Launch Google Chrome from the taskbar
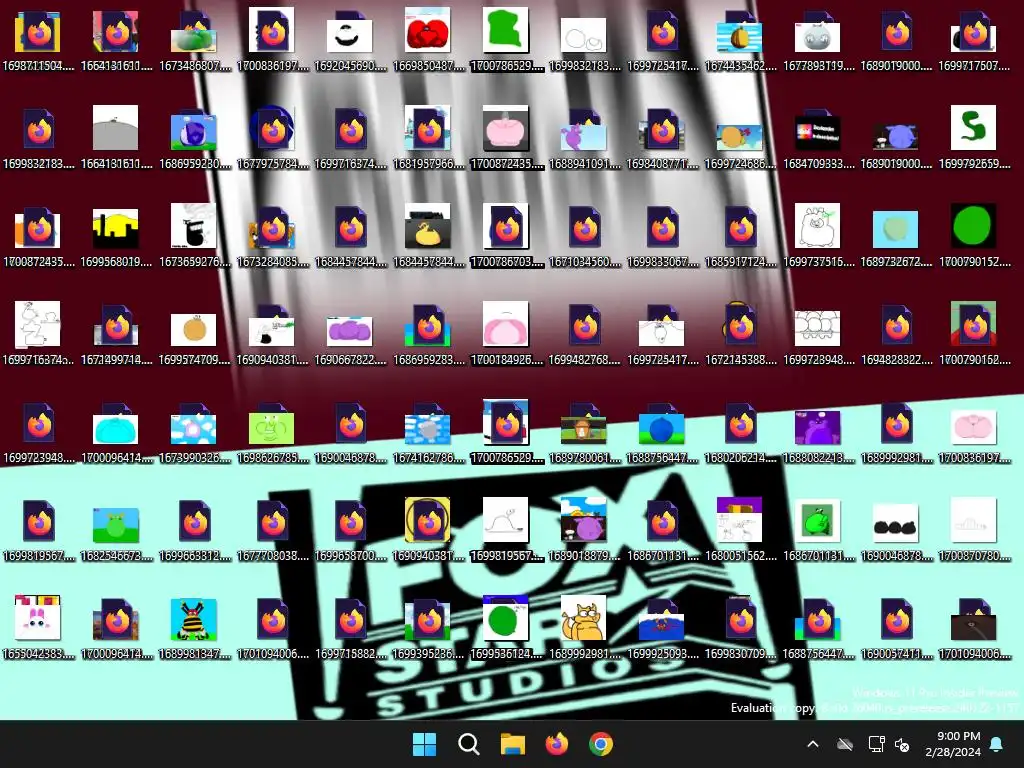The width and height of the screenshot is (1024, 768). pyautogui.click(x=601, y=744)
